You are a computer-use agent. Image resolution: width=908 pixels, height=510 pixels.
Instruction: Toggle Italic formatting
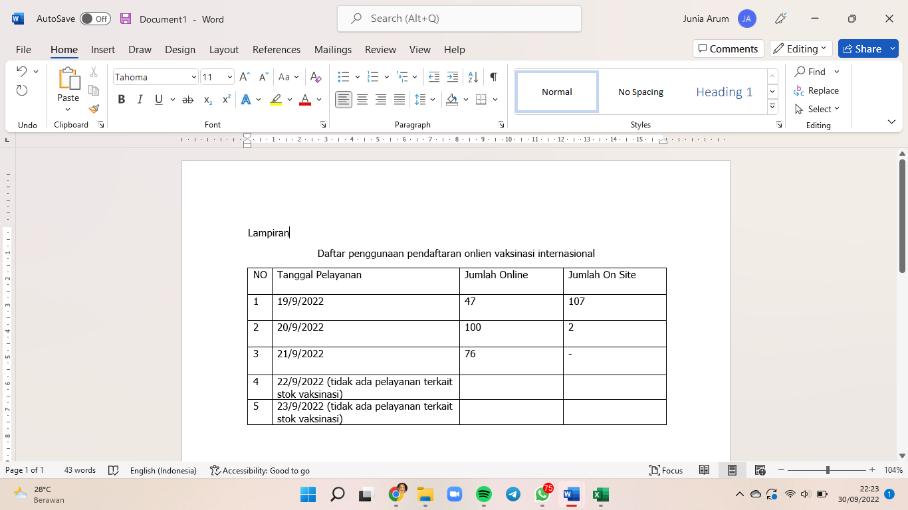point(140,100)
